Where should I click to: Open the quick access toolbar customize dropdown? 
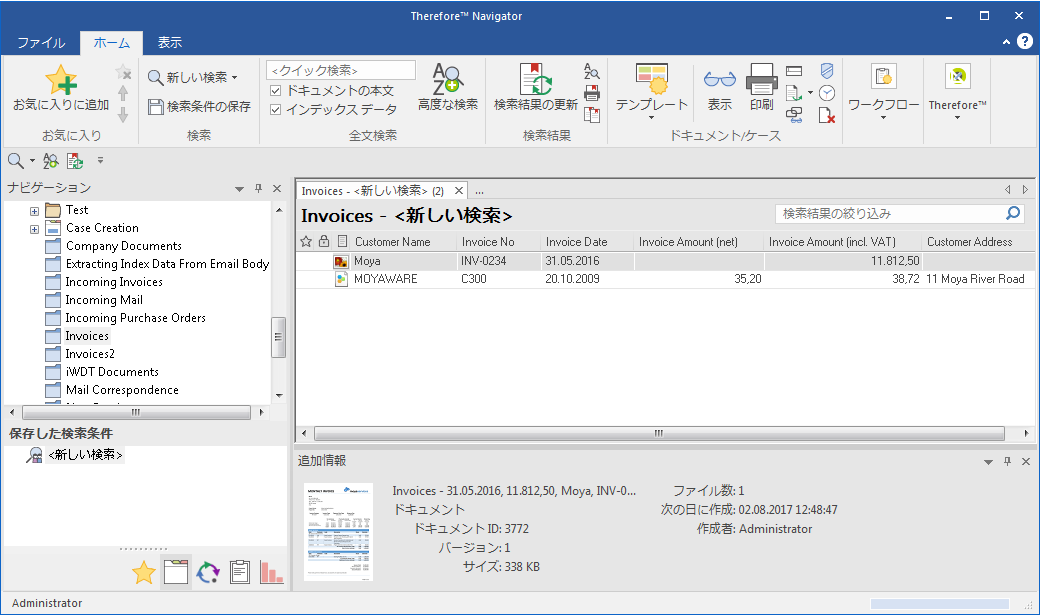point(100,160)
